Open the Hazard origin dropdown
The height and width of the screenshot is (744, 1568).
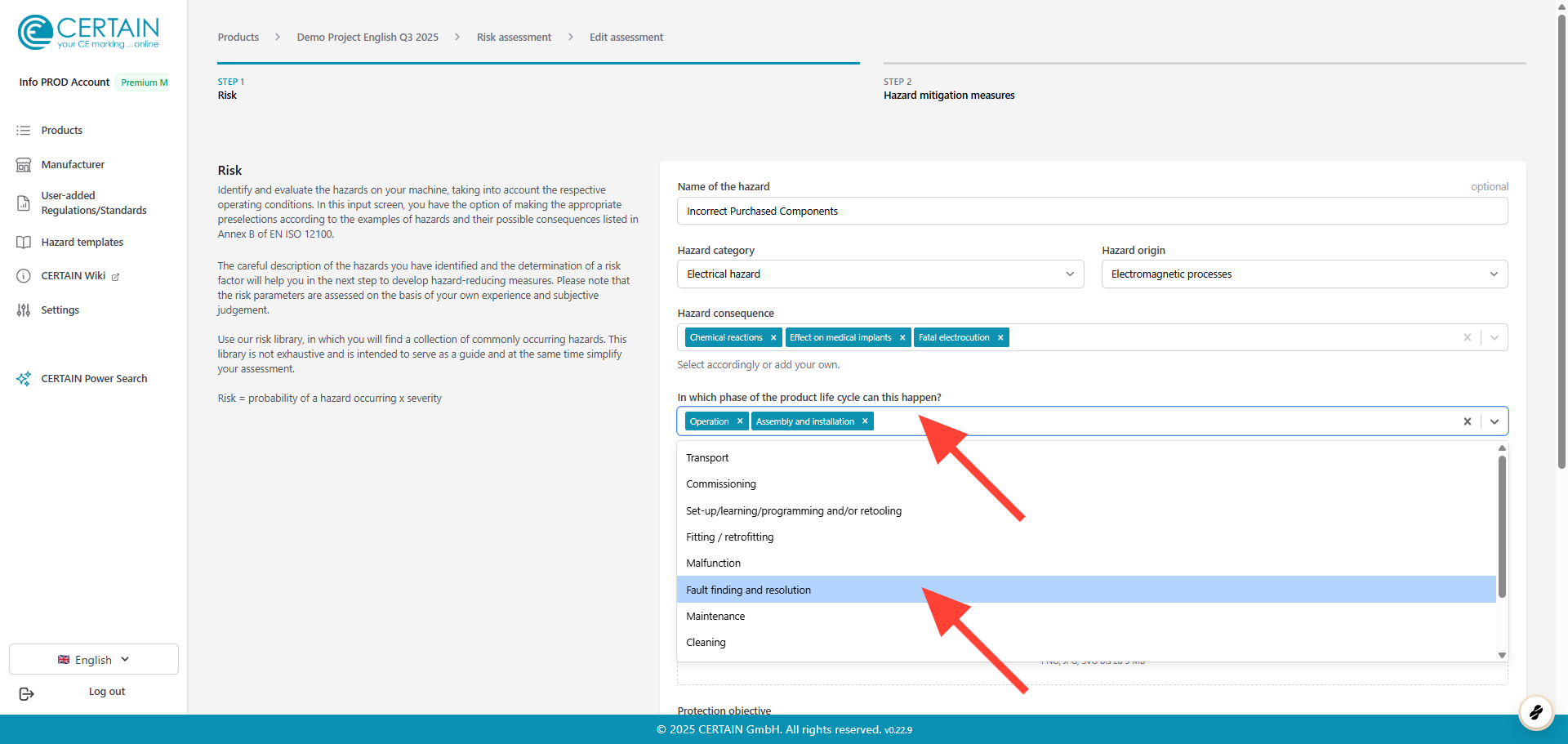click(x=1304, y=274)
